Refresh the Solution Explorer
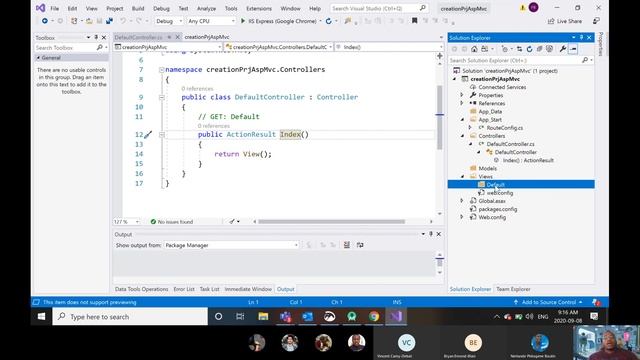This screenshot has width=640, height=360. point(529,49)
